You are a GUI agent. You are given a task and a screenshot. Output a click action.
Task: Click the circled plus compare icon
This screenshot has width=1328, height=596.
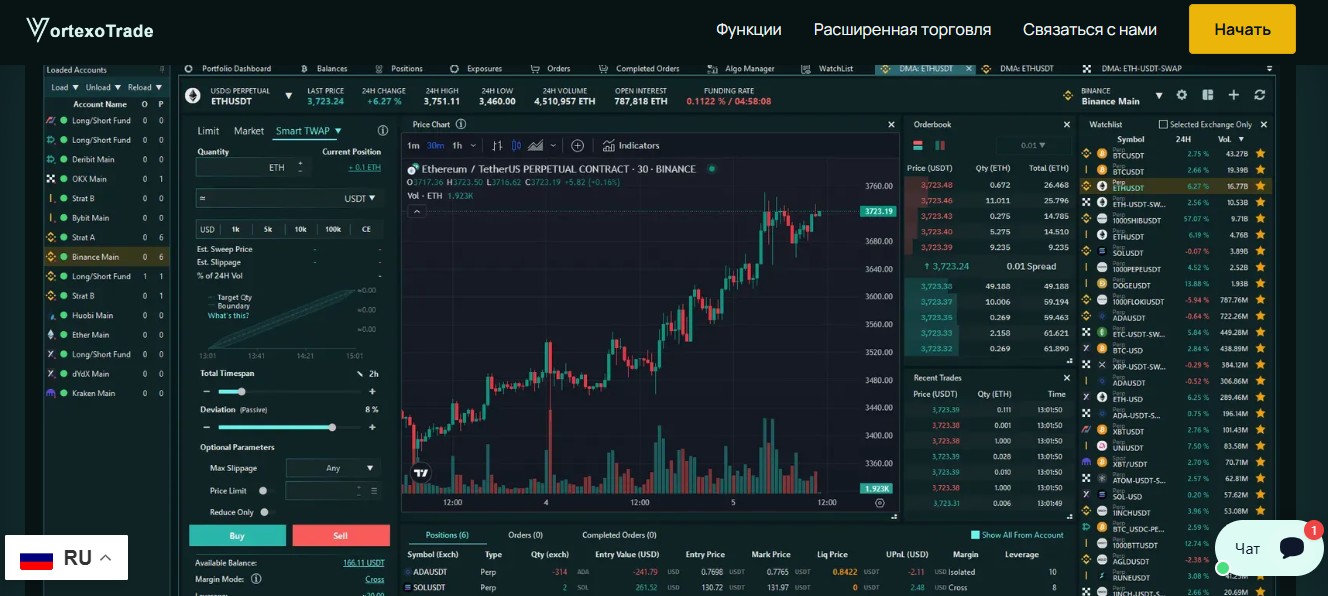click(577, 145)
